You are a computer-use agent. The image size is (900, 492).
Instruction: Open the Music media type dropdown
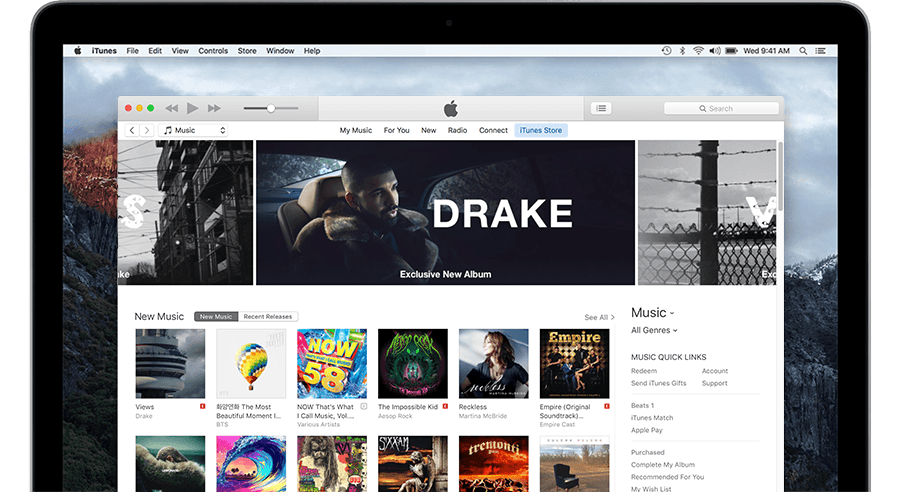(x=194, y=130)
